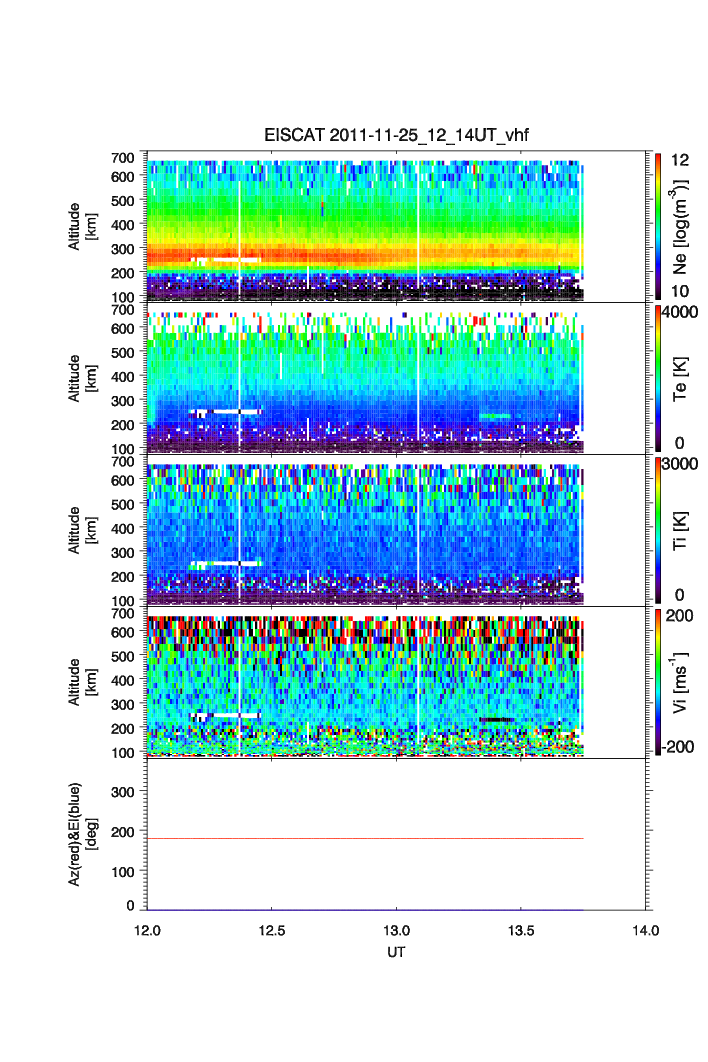Click the black horizontal streak in the Vi panel
The width and height of the screenshot is (708, 1062).
497,719
